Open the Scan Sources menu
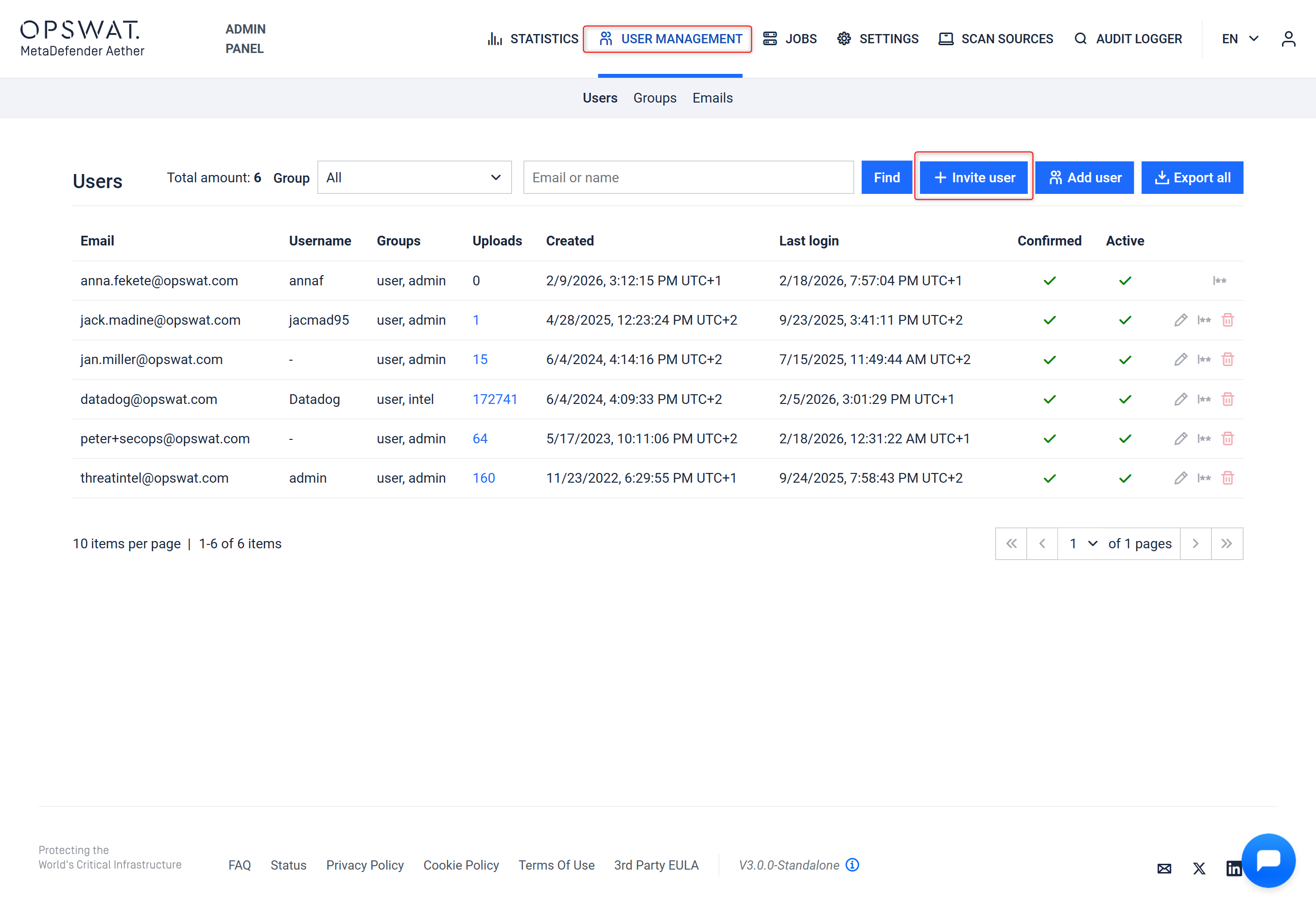 (996, 39)
